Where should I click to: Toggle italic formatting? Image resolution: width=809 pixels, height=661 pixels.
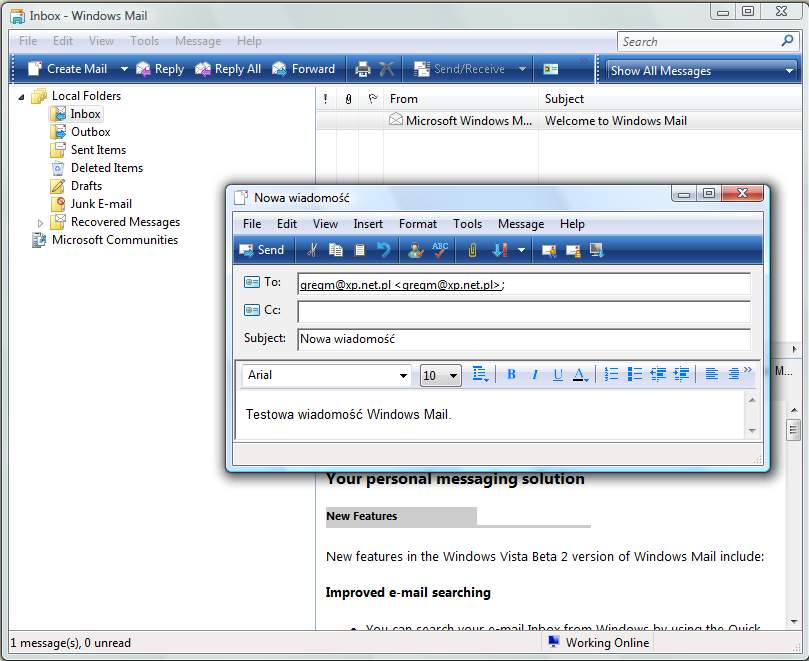535,374
